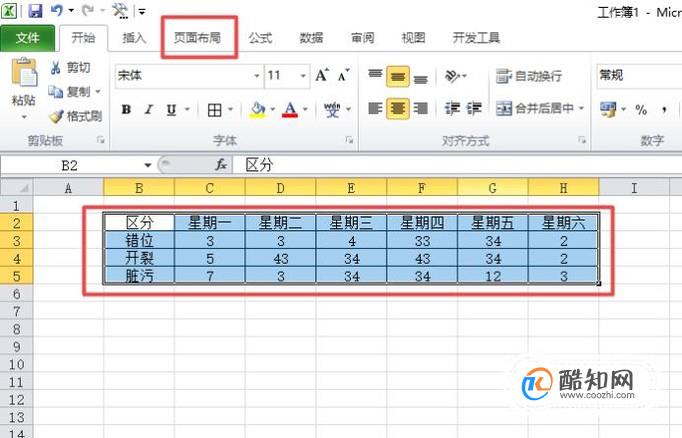The image size is (682, 438).
Task: Click the Undo arrow icon
Action: pos(57,10)
